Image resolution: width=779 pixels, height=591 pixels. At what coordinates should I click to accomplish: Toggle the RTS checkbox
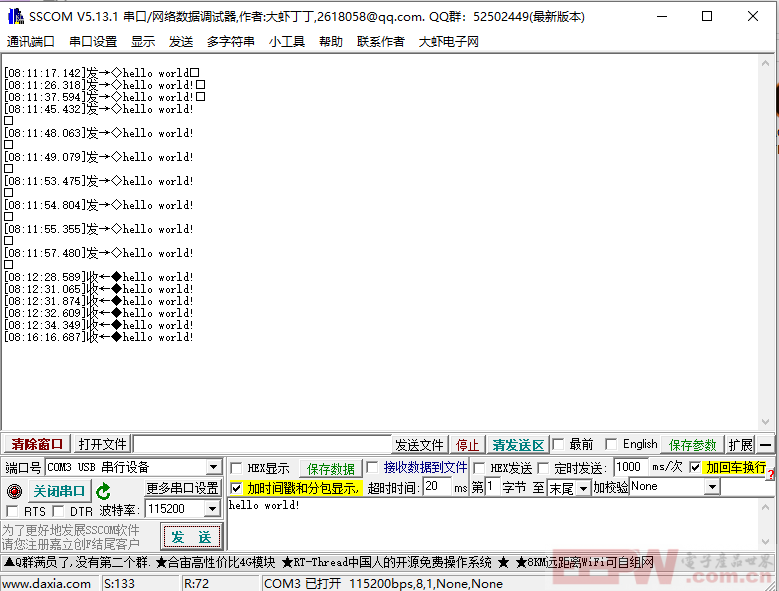tap(12, 511)
